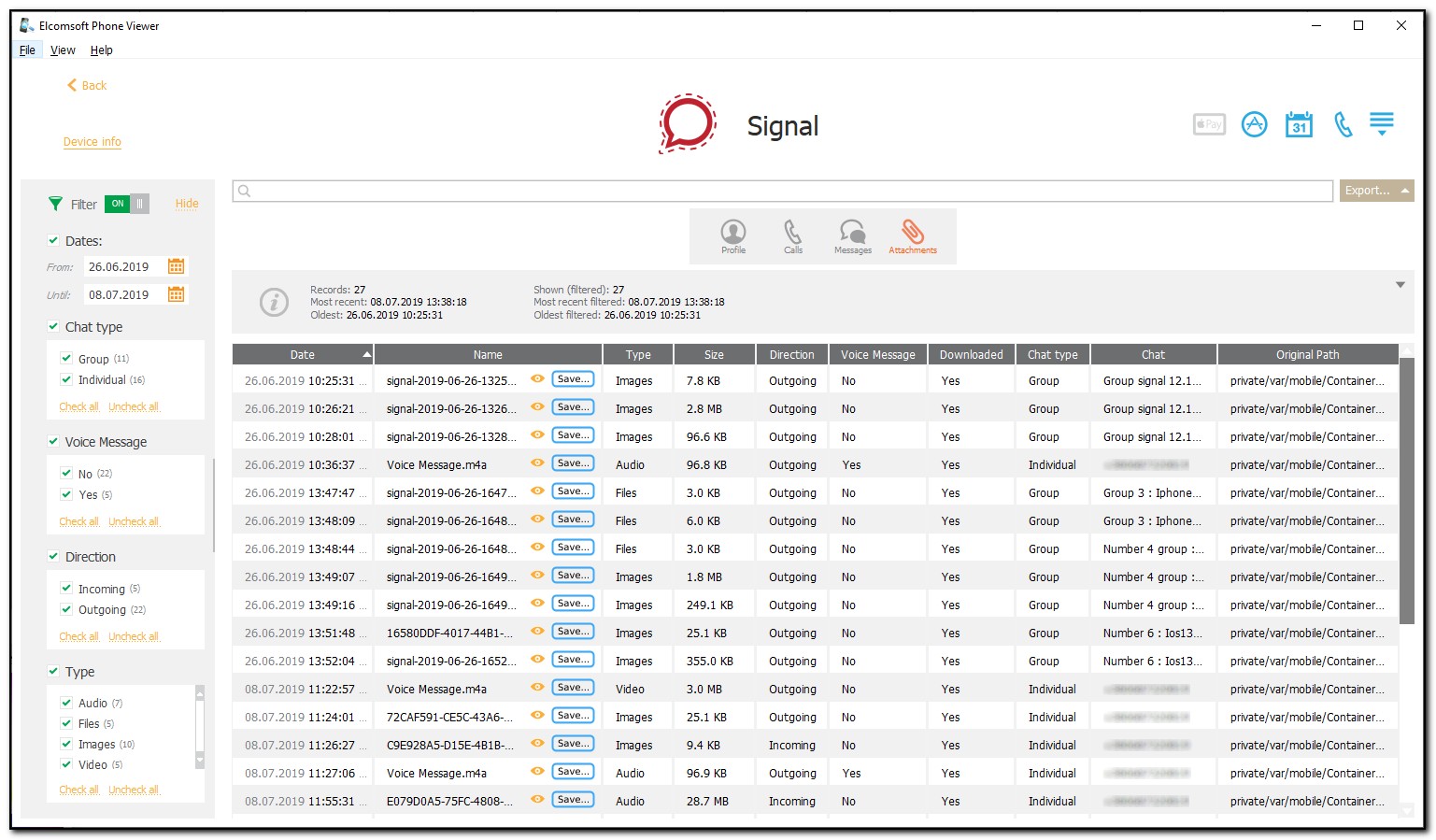Open the Calendar app icon
The image size is (1436, 840).
click(x=1299, y=124)
